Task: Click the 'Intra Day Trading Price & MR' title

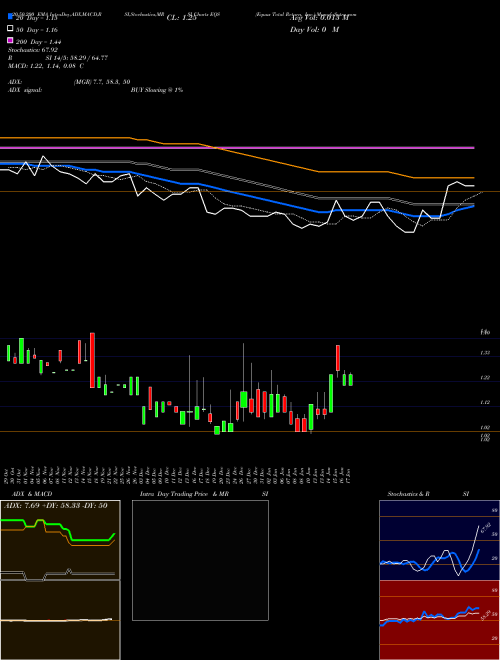Action: tap(184, 494)
